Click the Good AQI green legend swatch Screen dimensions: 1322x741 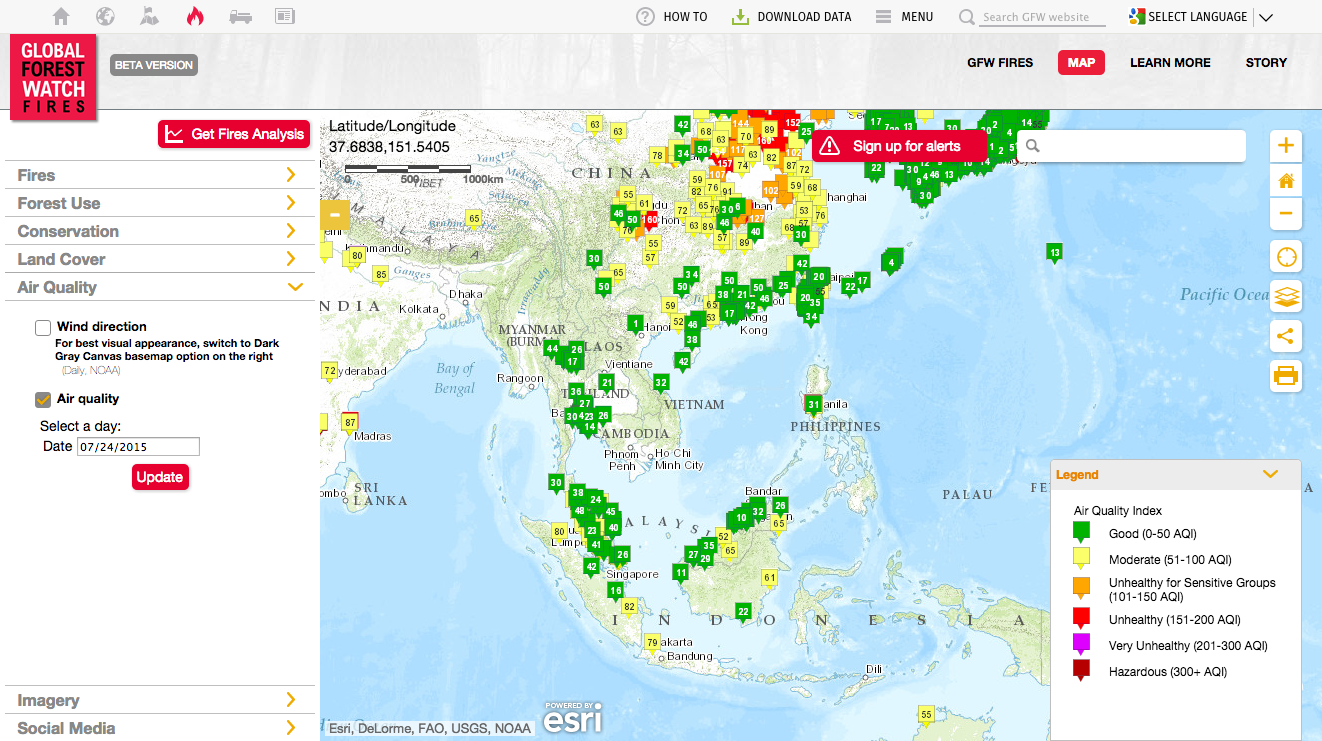(x=1081, y=533)
